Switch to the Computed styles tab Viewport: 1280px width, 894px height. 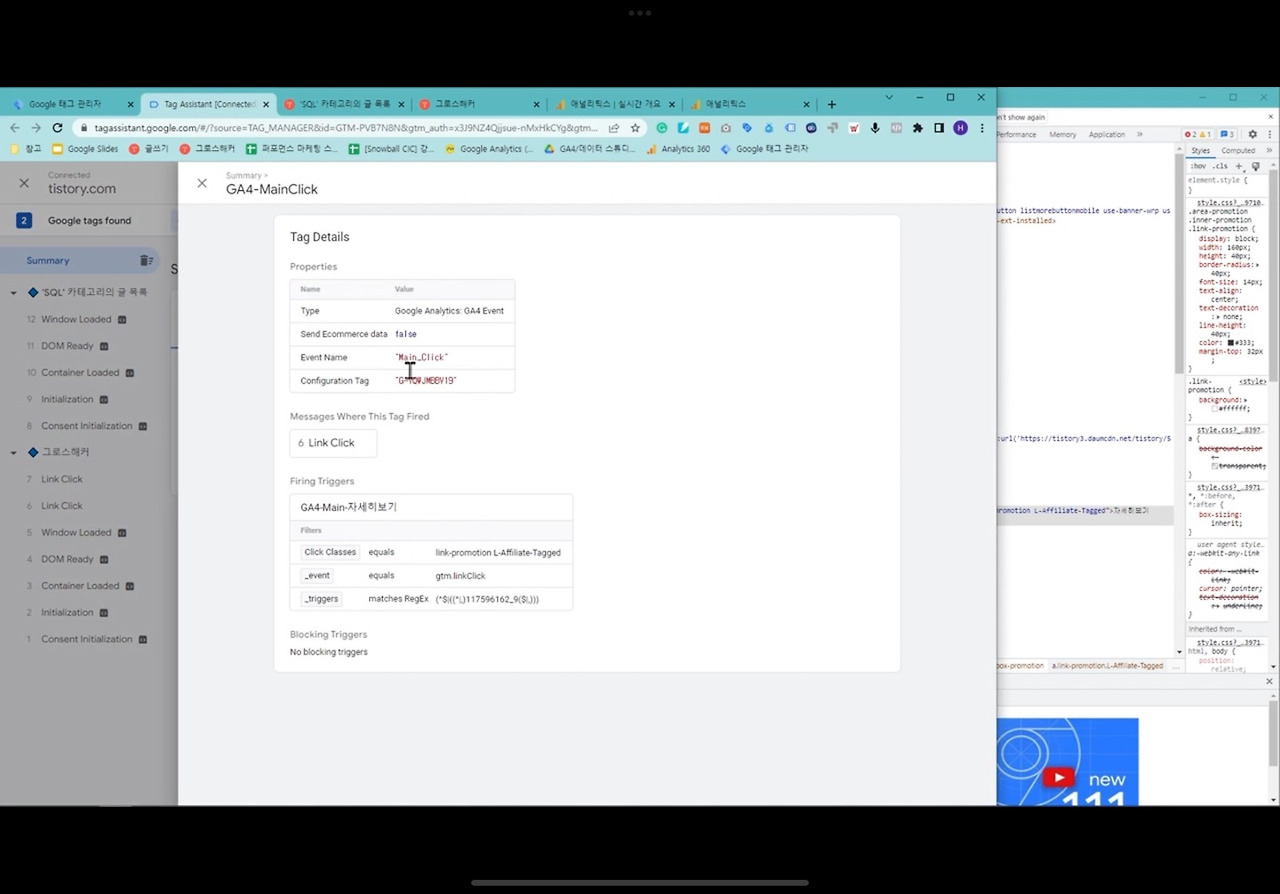[1238, 151]
